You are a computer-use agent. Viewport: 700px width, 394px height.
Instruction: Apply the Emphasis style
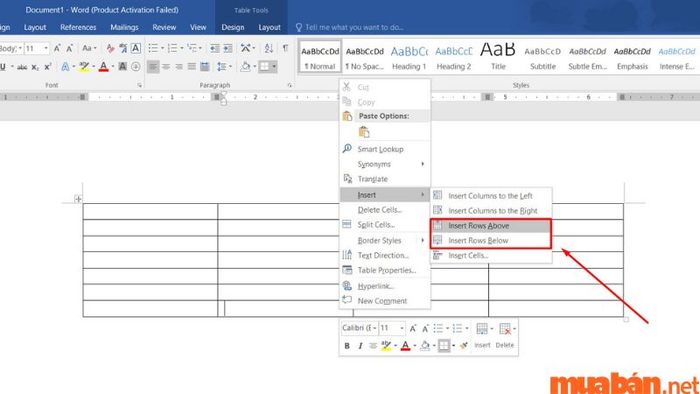pos(632,57)
